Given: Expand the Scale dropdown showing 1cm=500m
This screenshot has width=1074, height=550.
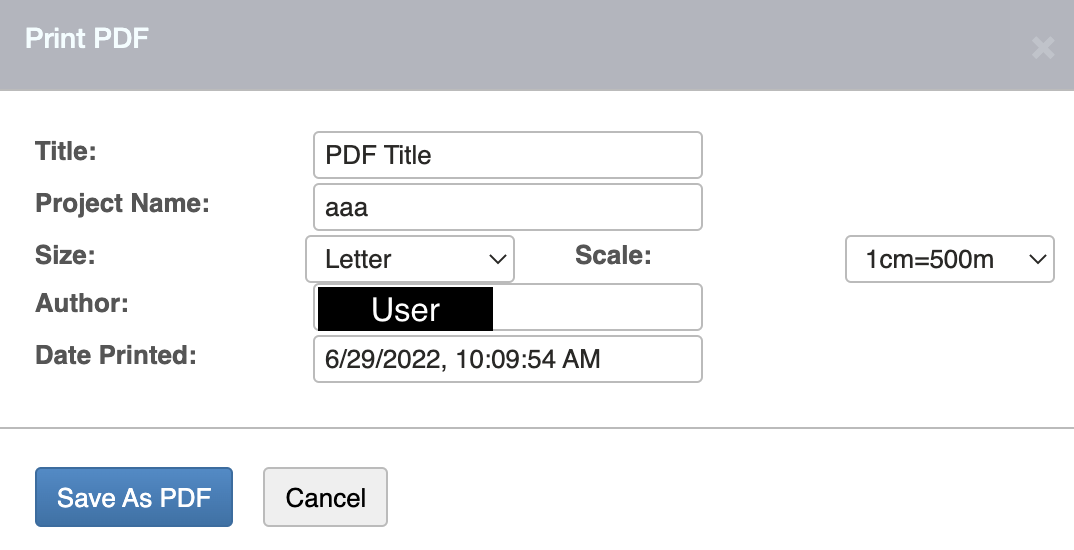Looking at the screenshot, I should point(949,259).
